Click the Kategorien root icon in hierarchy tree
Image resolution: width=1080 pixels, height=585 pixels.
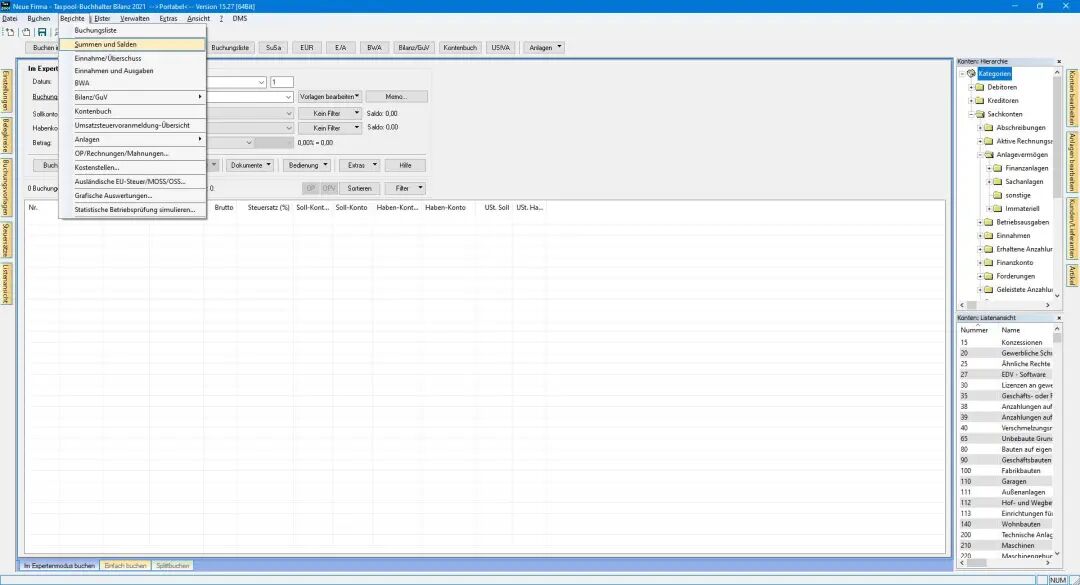[x=971, y=74]
